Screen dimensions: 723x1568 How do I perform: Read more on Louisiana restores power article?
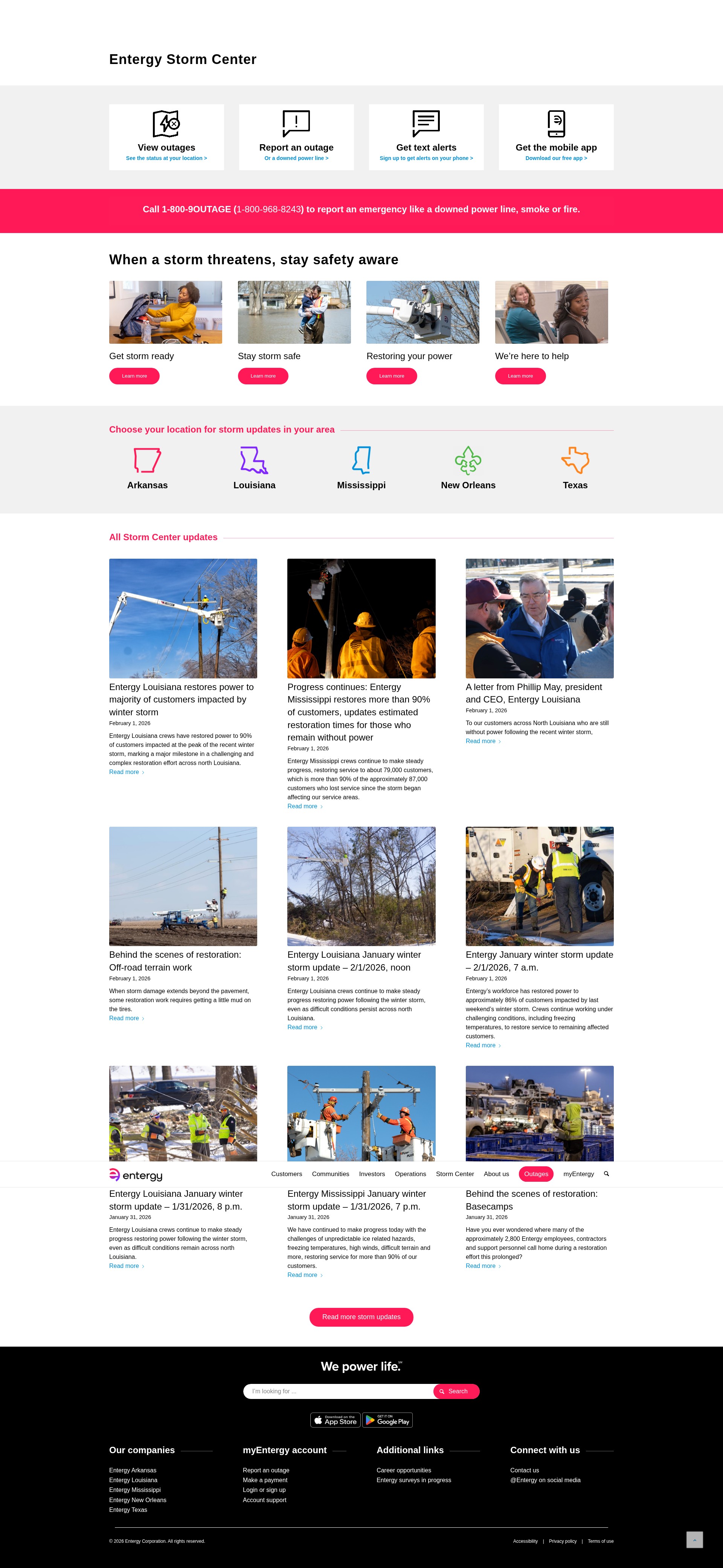click(127, 772)
